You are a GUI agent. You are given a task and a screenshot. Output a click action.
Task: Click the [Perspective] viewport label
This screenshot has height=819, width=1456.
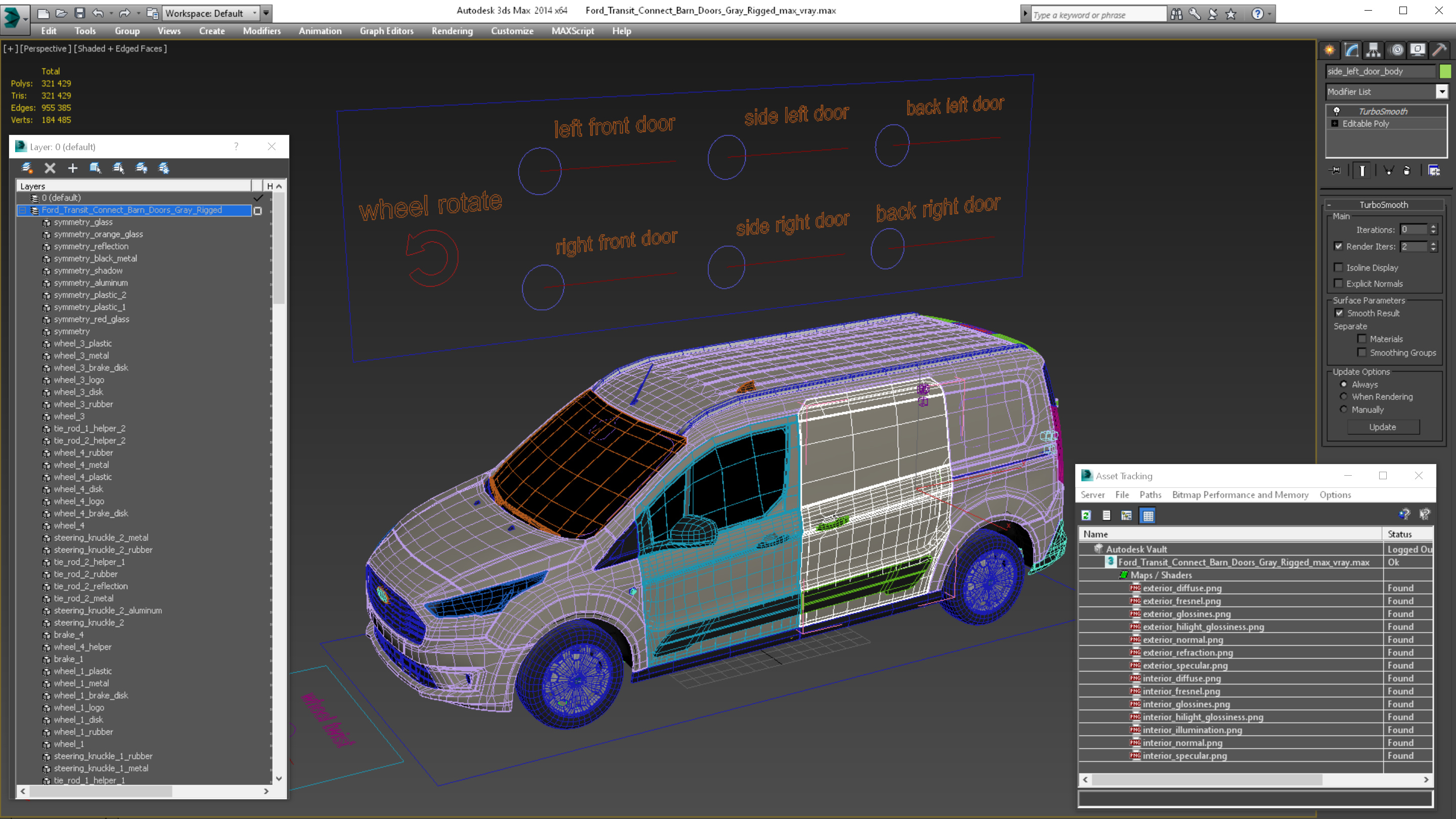[x=46, y=49]
